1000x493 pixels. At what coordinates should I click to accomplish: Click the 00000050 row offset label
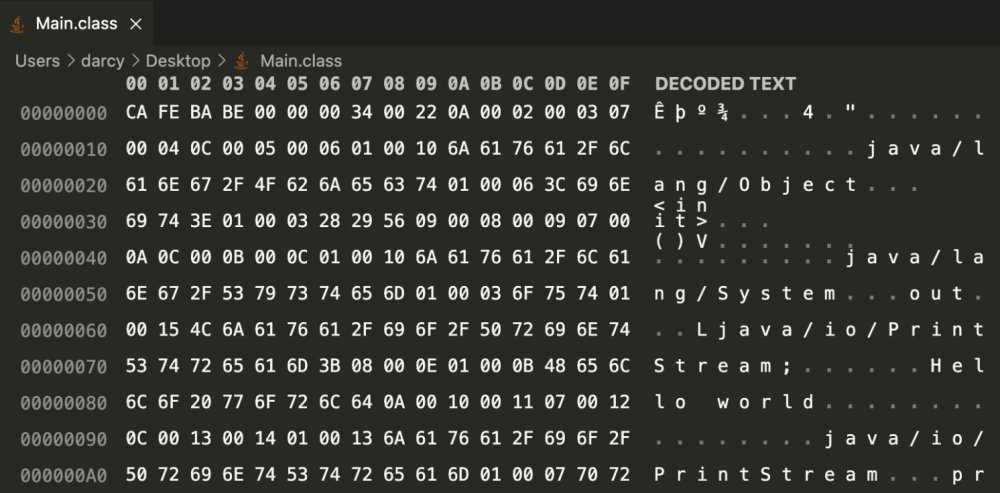64,294
